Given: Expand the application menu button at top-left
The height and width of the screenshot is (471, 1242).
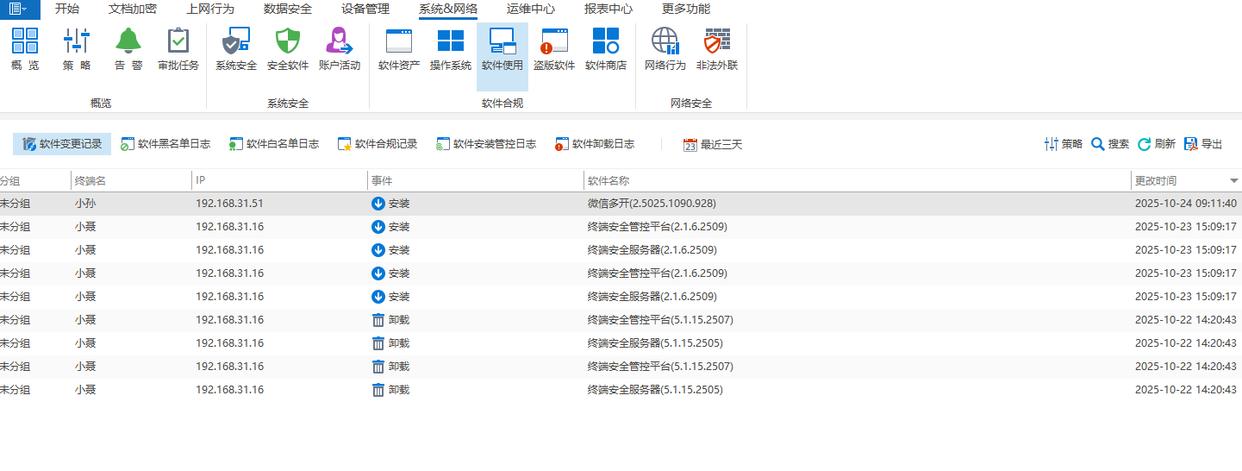Looking at the screenshot, I should pyautogui.click(x=19, y=9).
